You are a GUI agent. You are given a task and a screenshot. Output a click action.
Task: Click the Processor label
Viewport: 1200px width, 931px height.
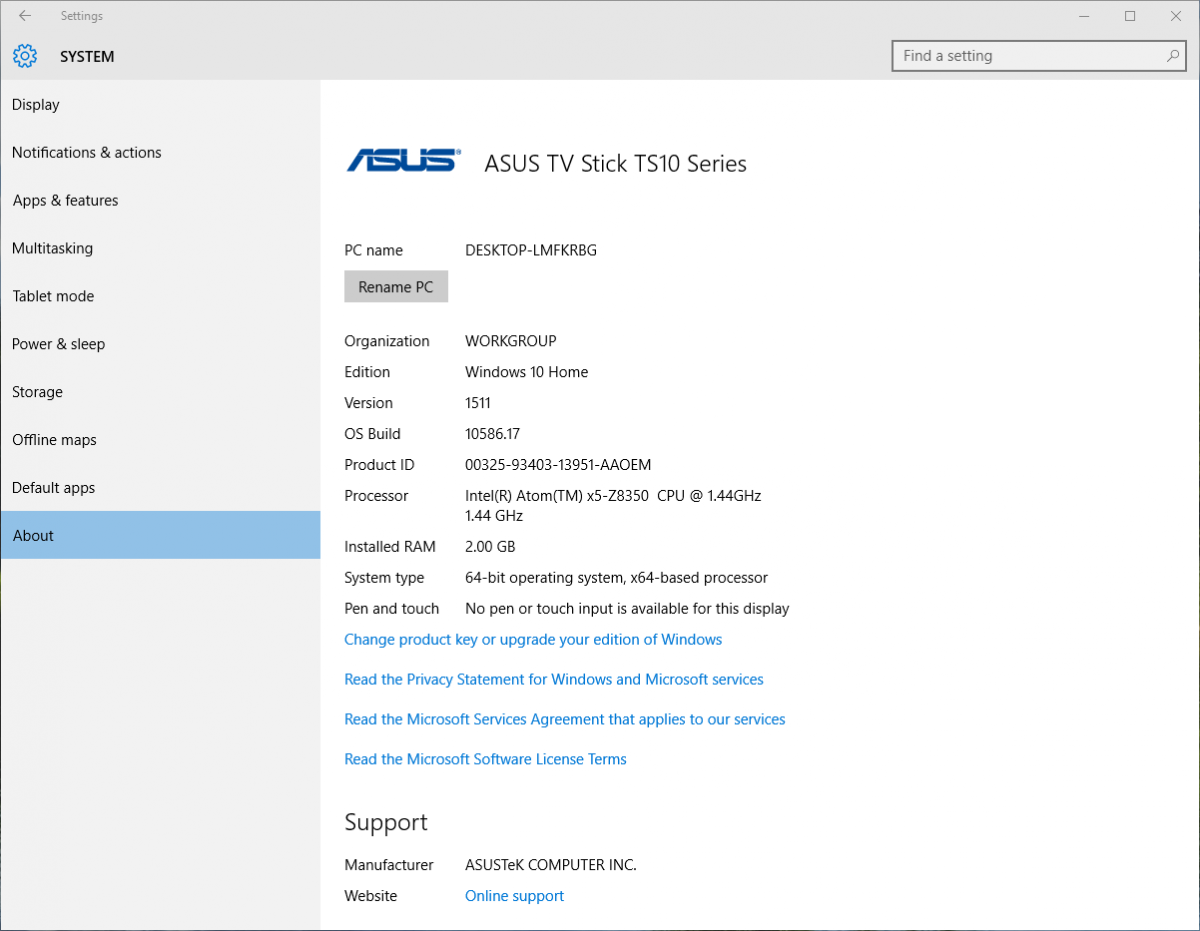376,496
